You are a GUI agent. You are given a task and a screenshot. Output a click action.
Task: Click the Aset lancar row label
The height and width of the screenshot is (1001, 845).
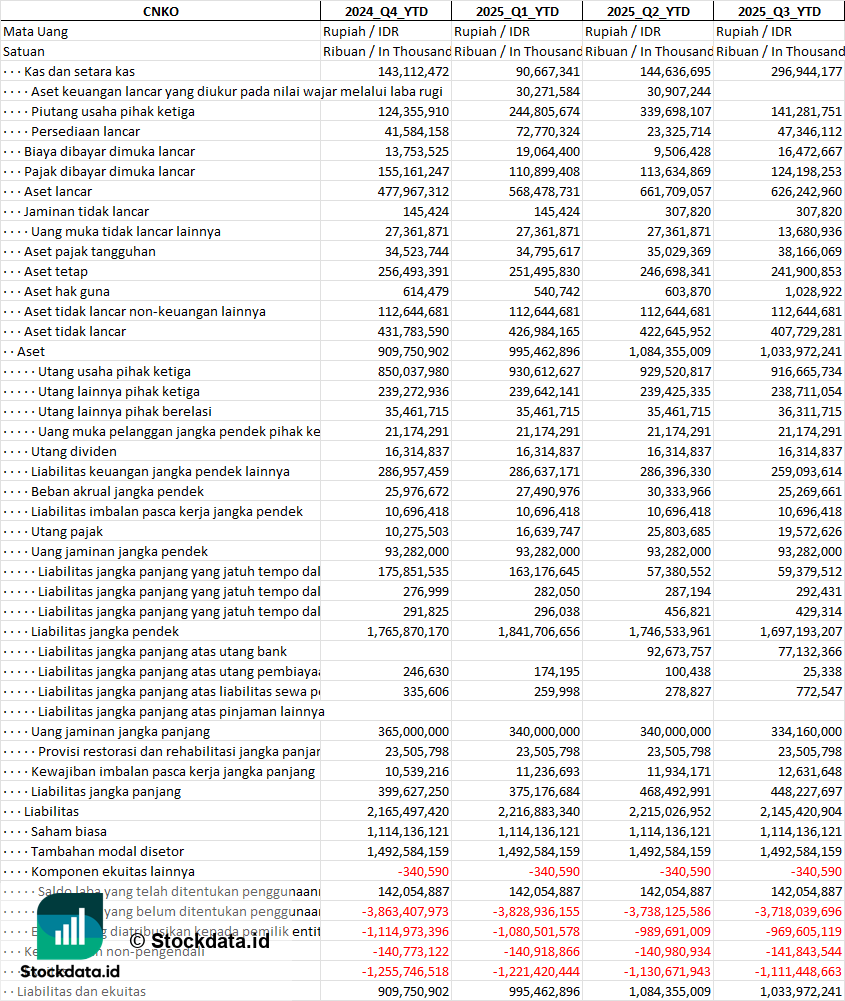pos(58,192)
